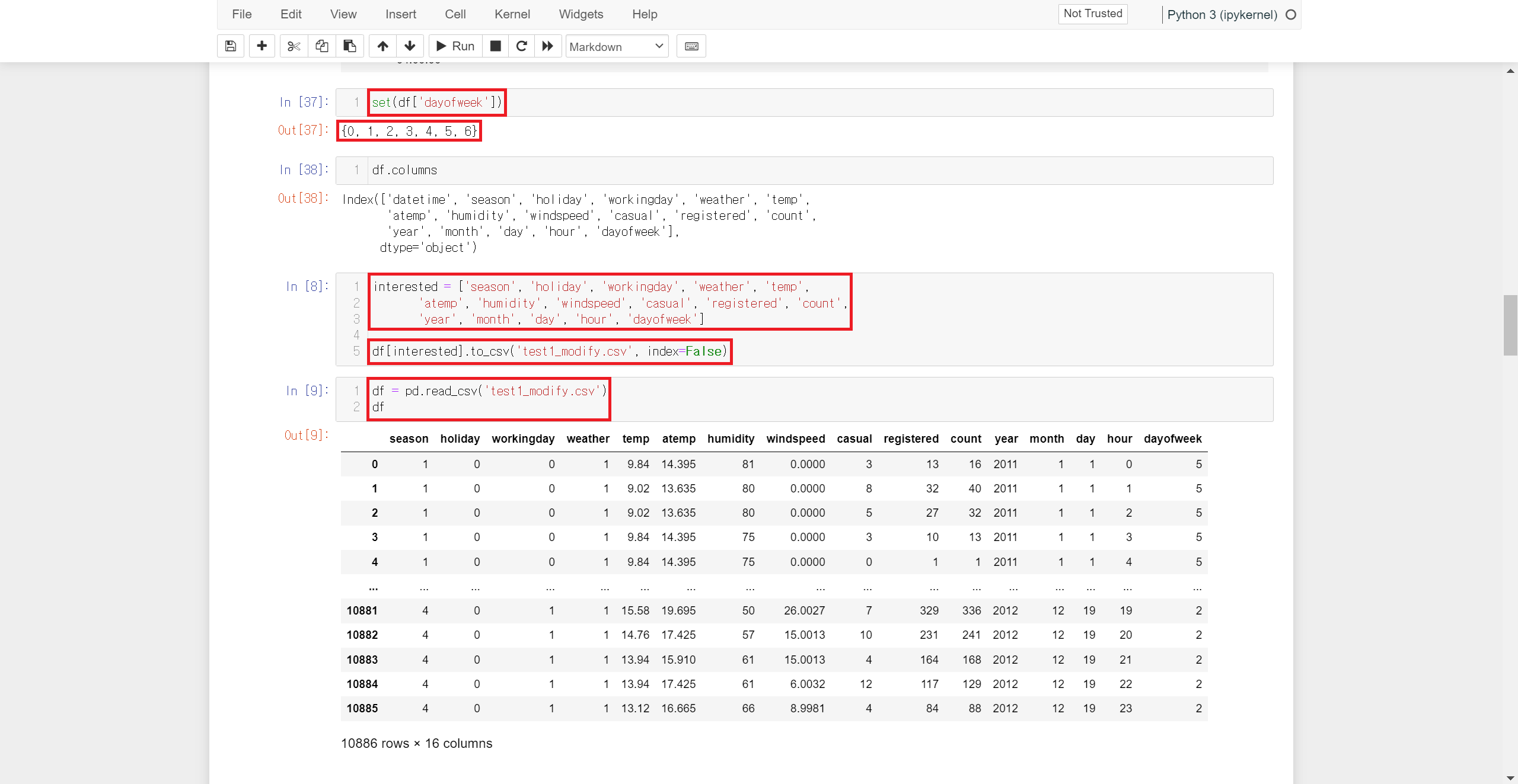
Task: Click the page vertical scrollbar thumb
Action: 1510,325
